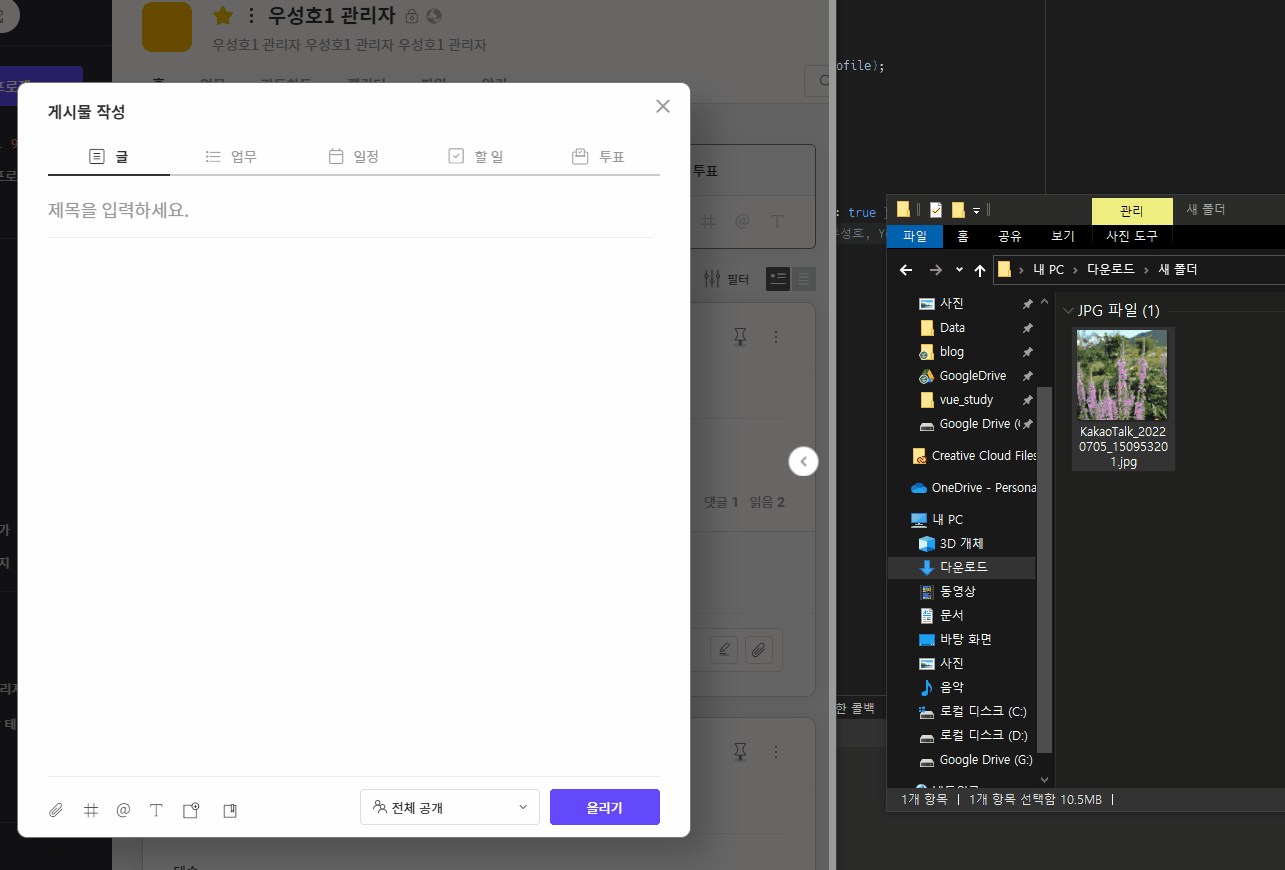This screenshot has width=1285, height=870.
Task: Click the star icon next to 우성호1 관리자
Action: (221, 16)
